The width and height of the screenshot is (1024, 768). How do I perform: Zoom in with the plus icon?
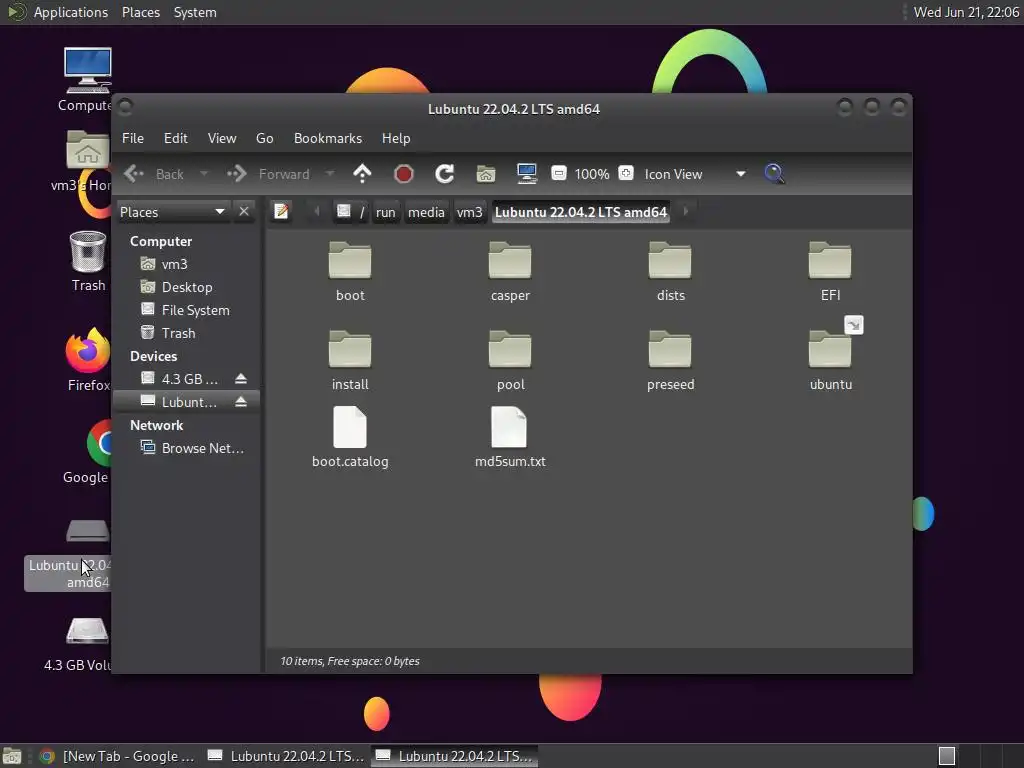point(626,173)
